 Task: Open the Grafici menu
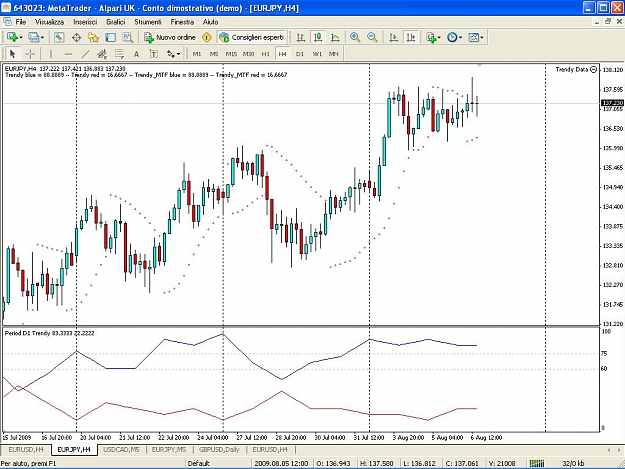116,22
